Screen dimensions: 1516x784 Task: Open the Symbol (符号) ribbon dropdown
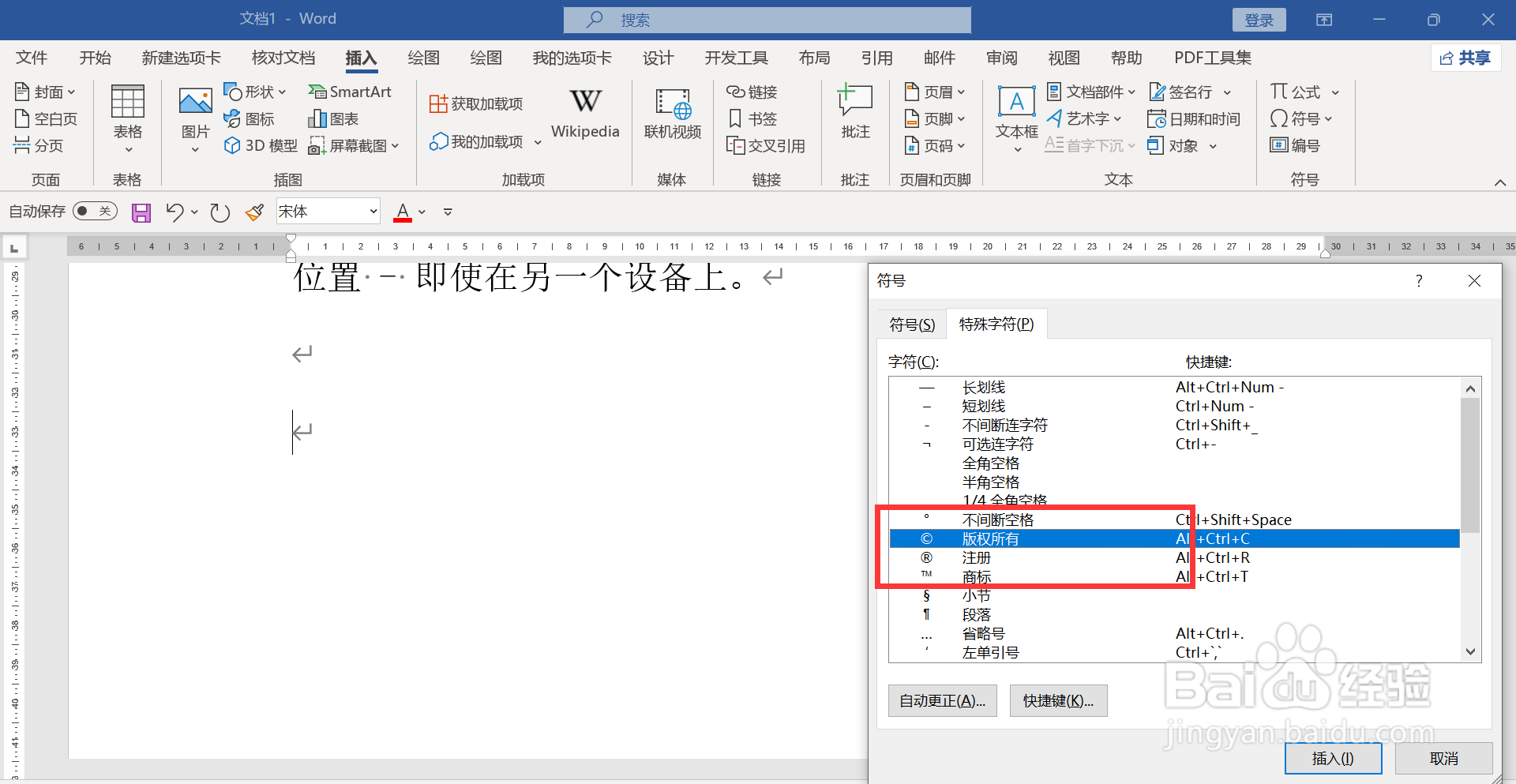coord(1301,118)
